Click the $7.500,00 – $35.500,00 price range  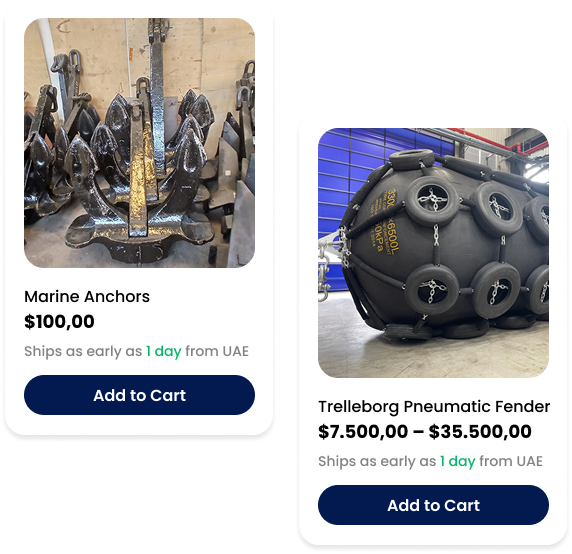click(425, 432)
